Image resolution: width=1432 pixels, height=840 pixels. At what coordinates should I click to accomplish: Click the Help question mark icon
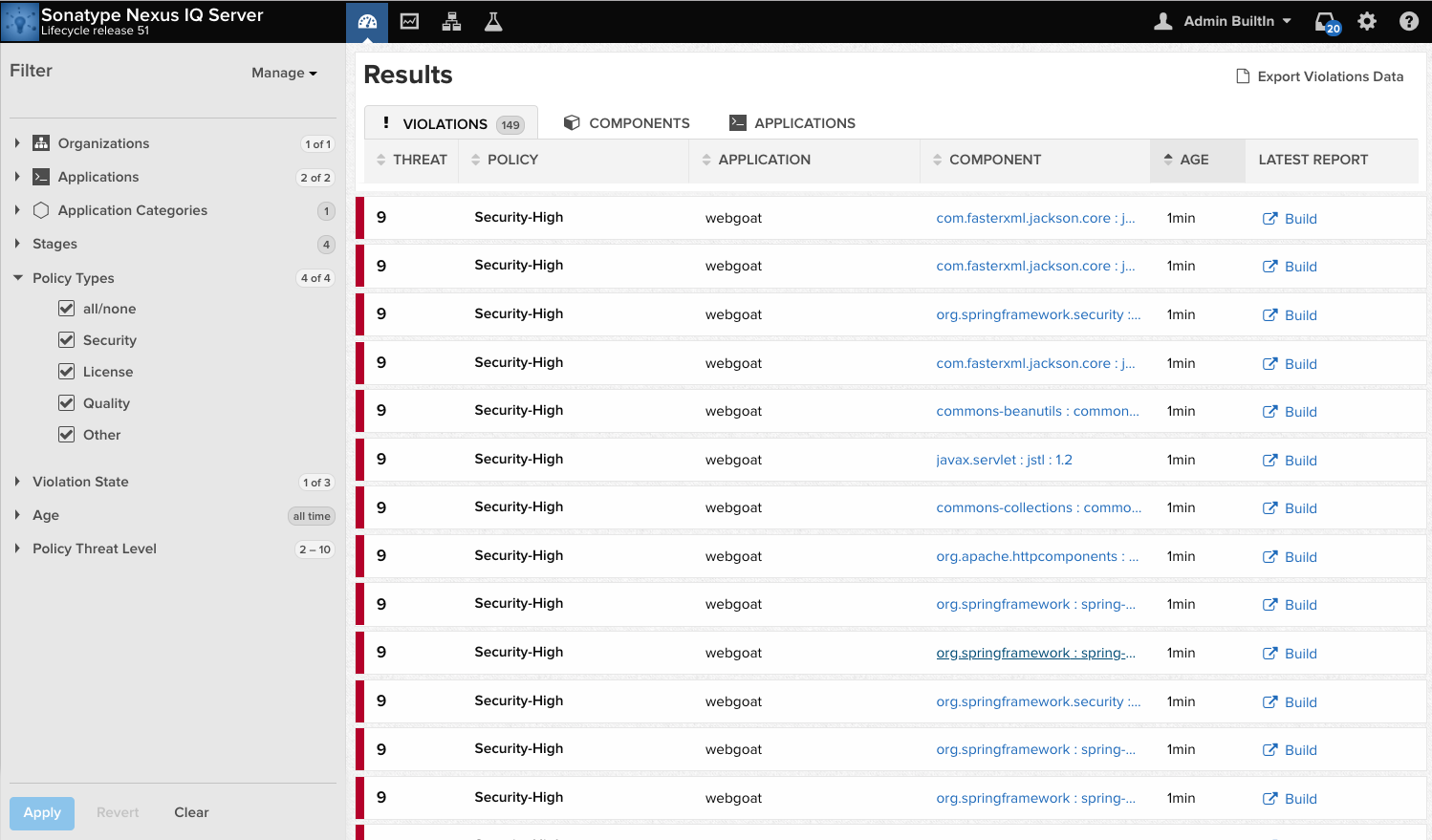coord(1408,21)
